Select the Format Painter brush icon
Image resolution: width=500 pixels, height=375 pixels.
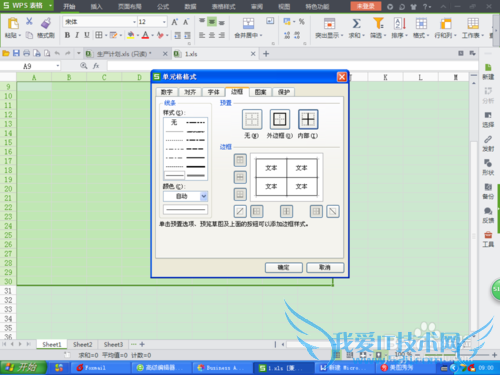(x=46, y=23)
